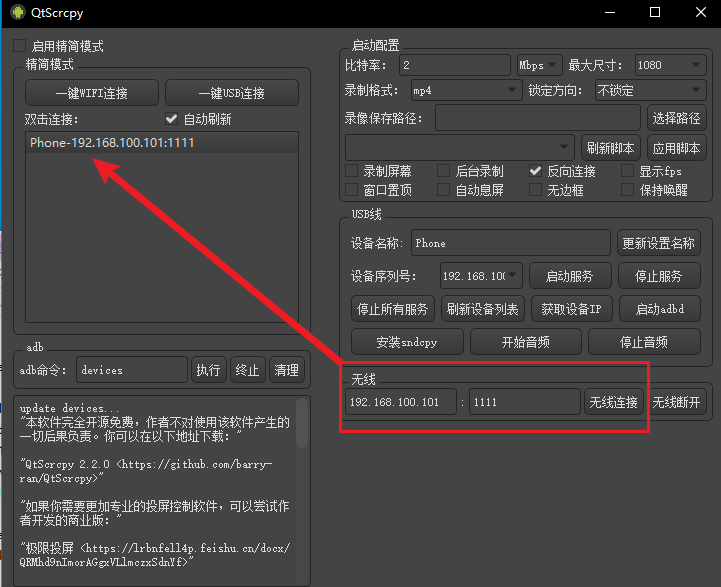The height and width of the screenshot is (587, 721).
Task: Click 启动服务 to start service
Action: coord(568,275)
